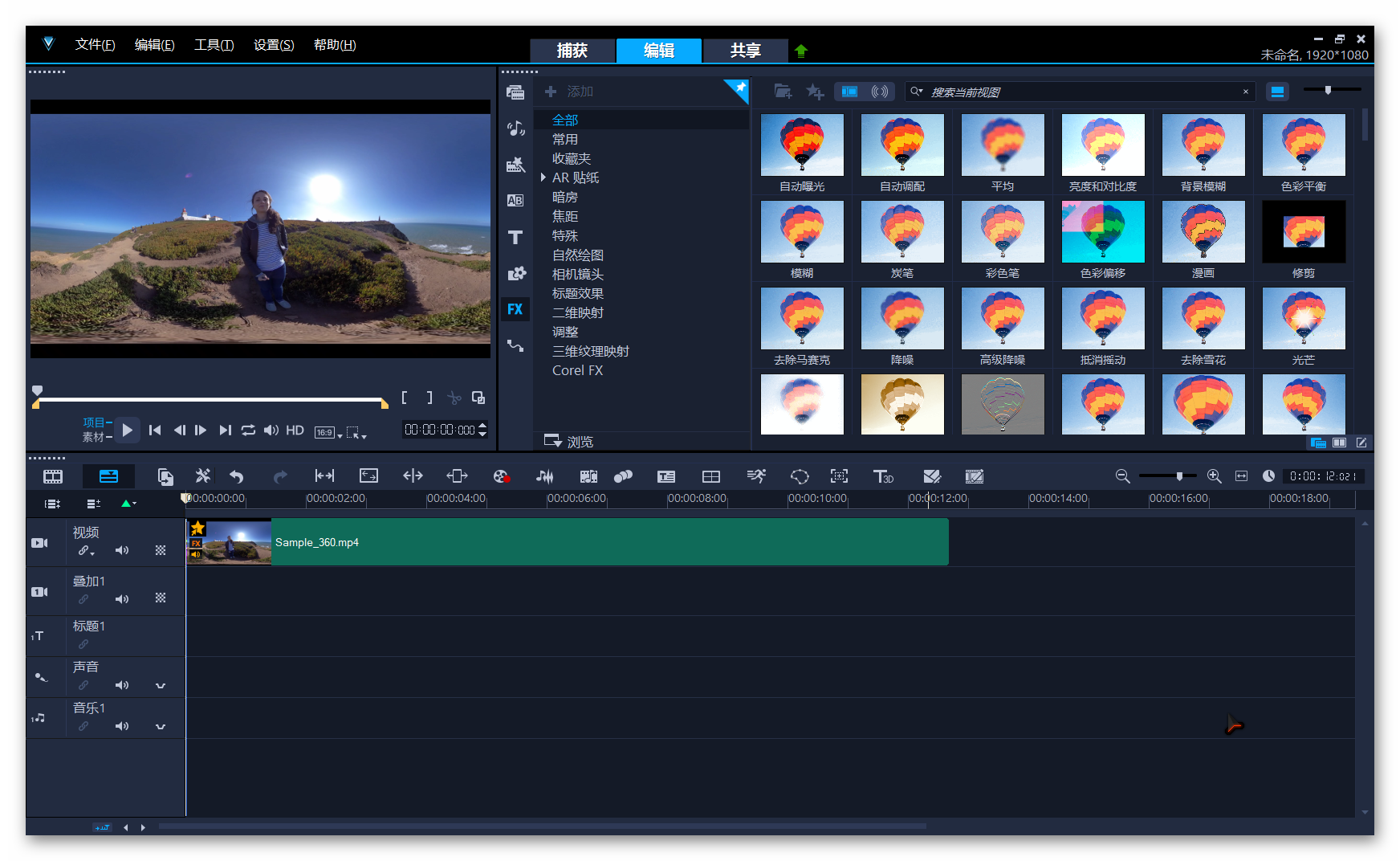The image size is (1400, 861).
Task: Expand the AR 贴纸 category
Action: pos(543,178)
